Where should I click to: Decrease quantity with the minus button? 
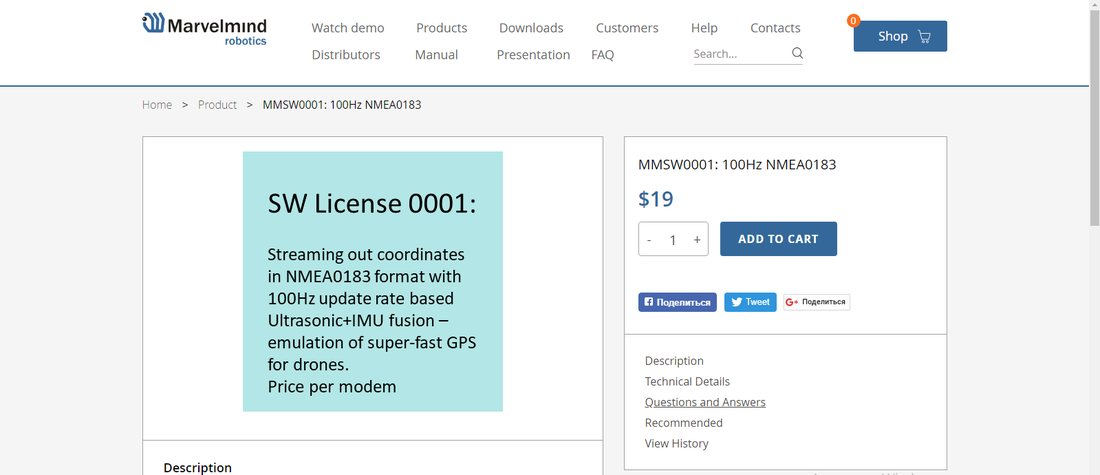click(x=650, y=240)
